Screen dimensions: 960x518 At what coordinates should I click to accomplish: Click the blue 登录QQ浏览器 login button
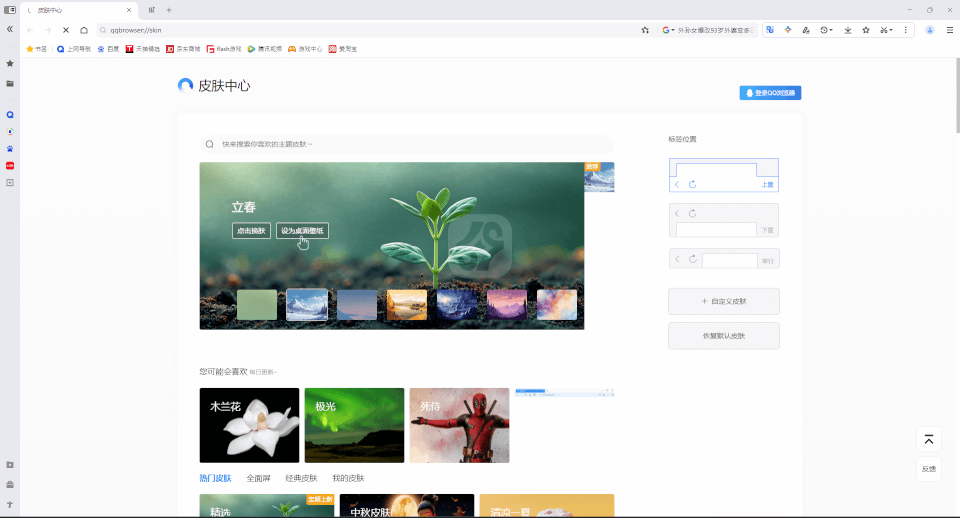(x=770, y=92)
